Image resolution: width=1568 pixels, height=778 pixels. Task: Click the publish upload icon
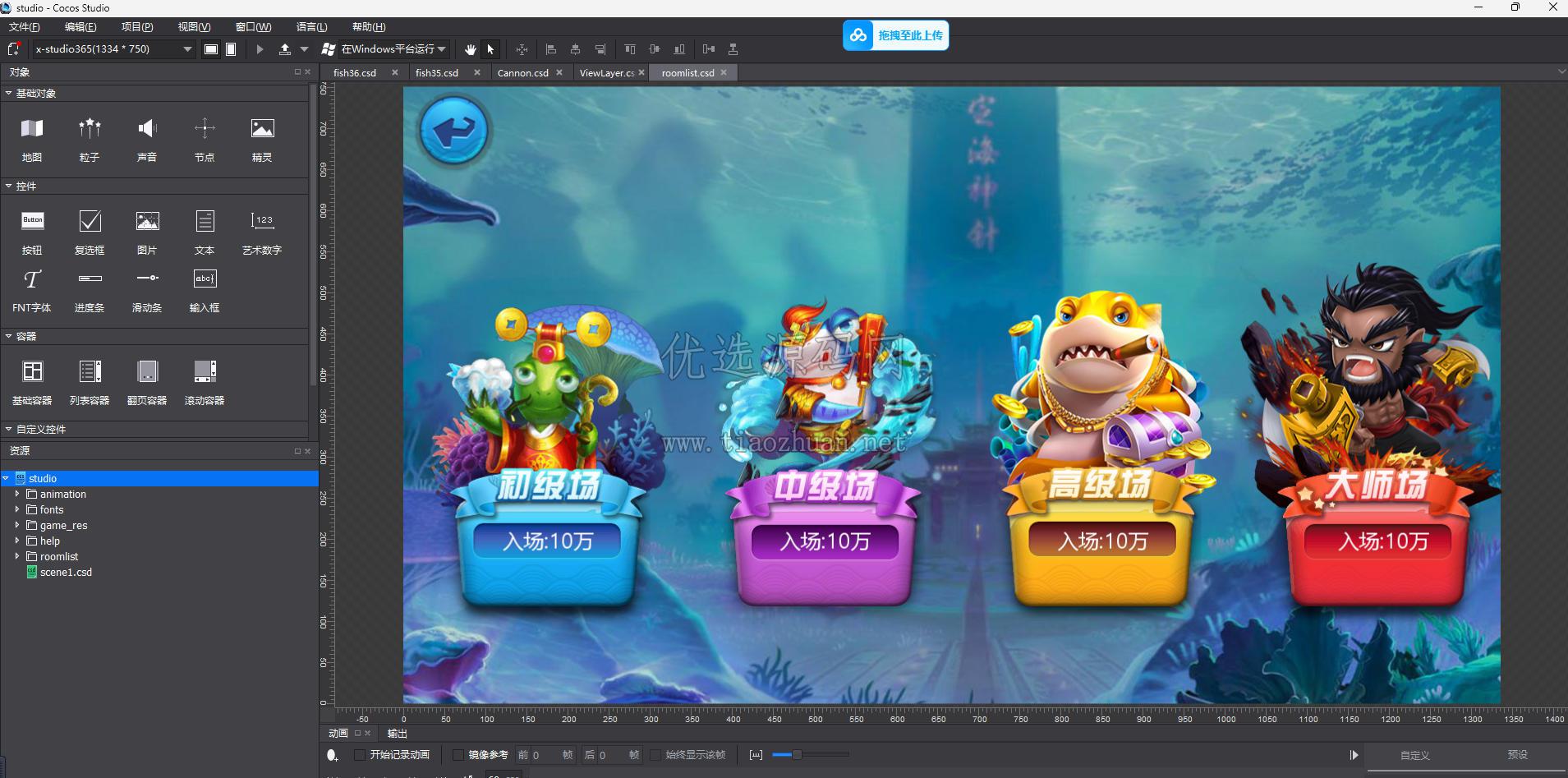[x=285, y=49]
